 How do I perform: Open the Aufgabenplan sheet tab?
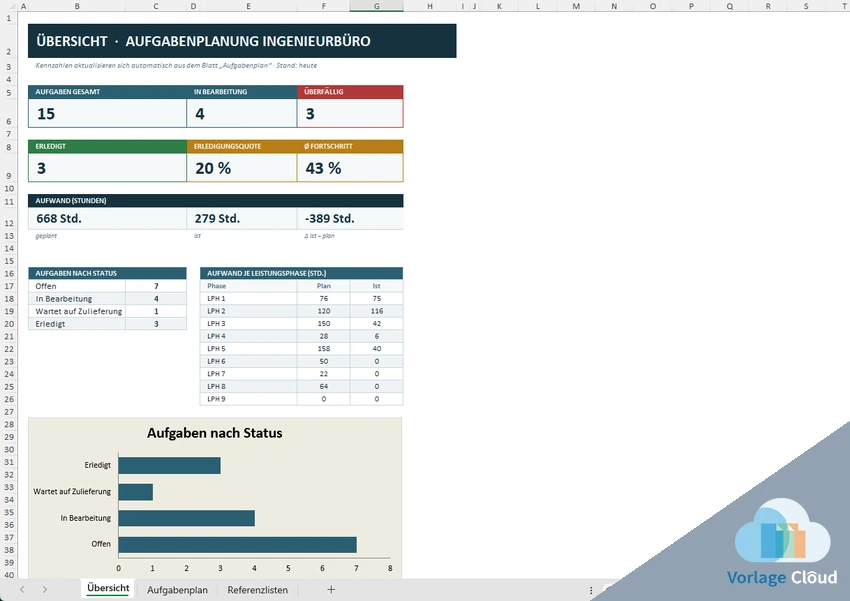pyautogui.click(x=177, y=590)
